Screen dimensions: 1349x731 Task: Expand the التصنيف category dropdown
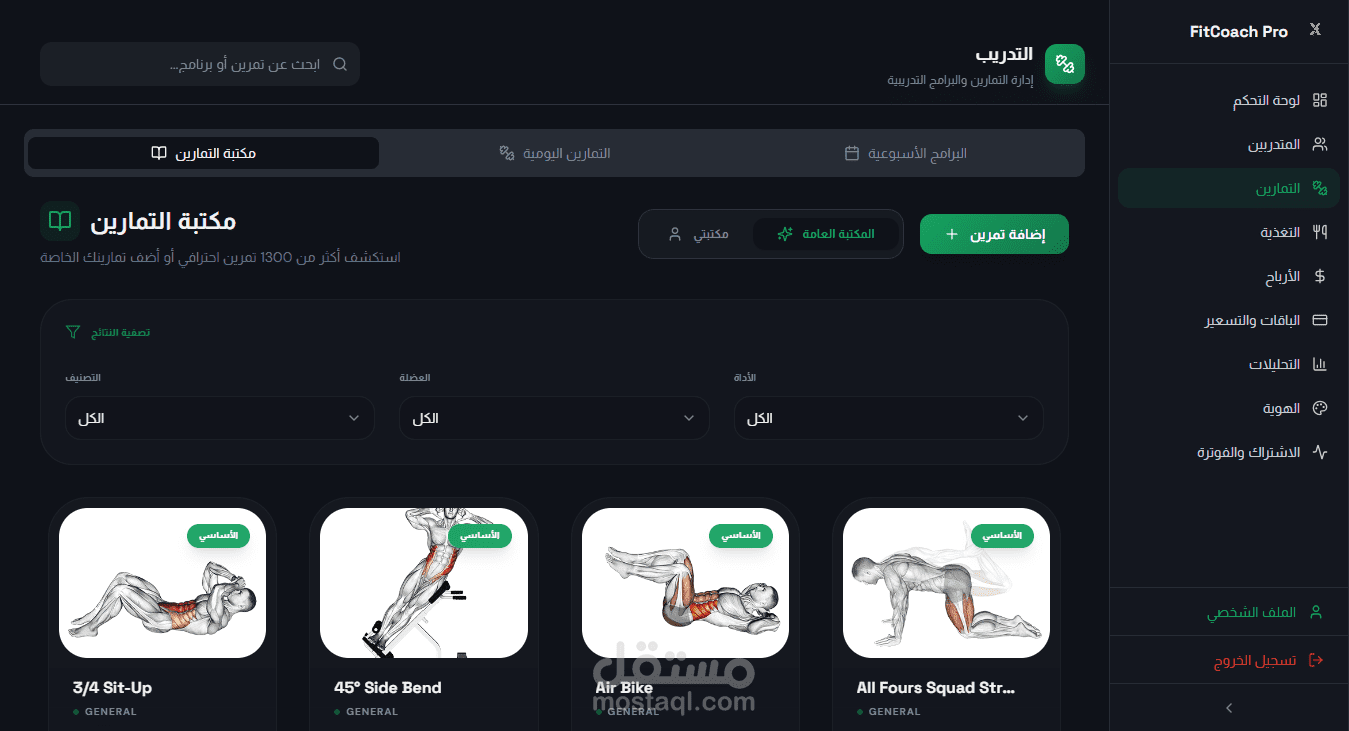click(x=220, y=418)
